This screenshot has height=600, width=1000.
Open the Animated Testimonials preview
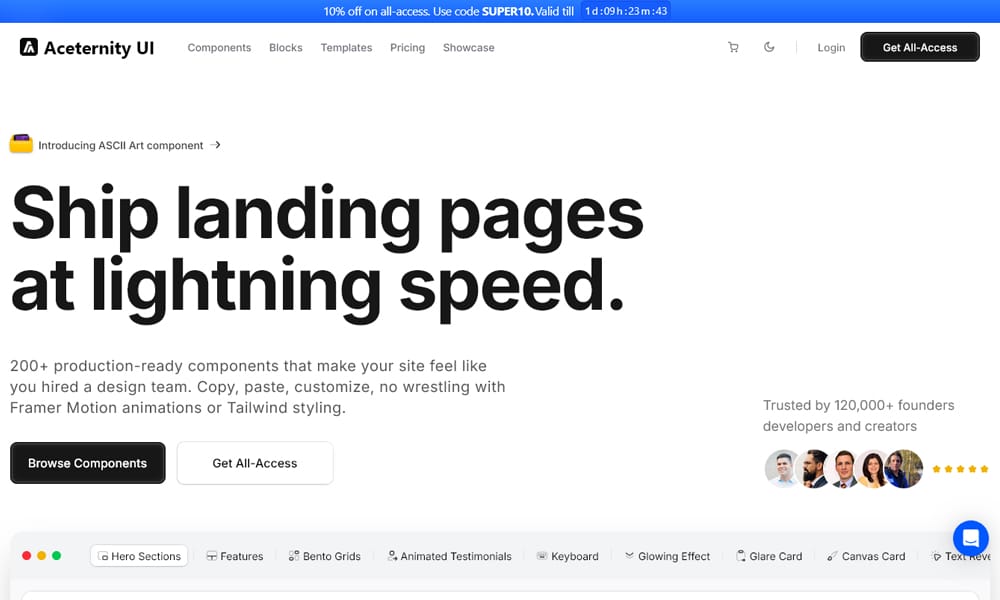(x=449, y=556)
